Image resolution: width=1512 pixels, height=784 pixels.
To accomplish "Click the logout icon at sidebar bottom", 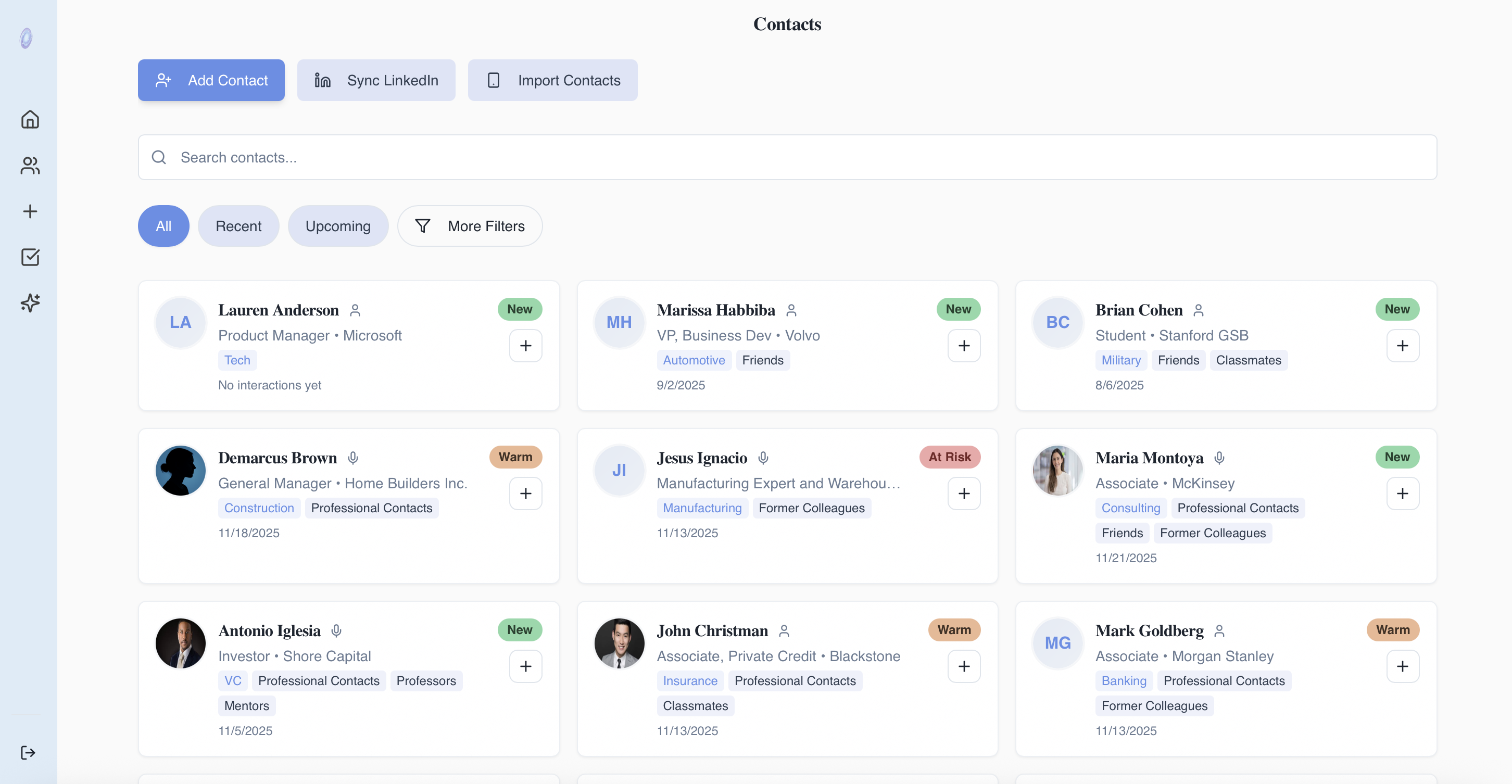I will click(28, 752).
